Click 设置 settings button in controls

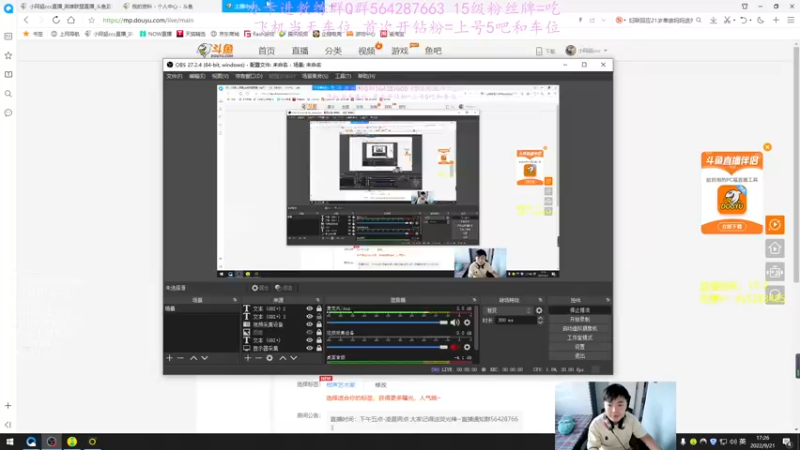tap(580, 347)
